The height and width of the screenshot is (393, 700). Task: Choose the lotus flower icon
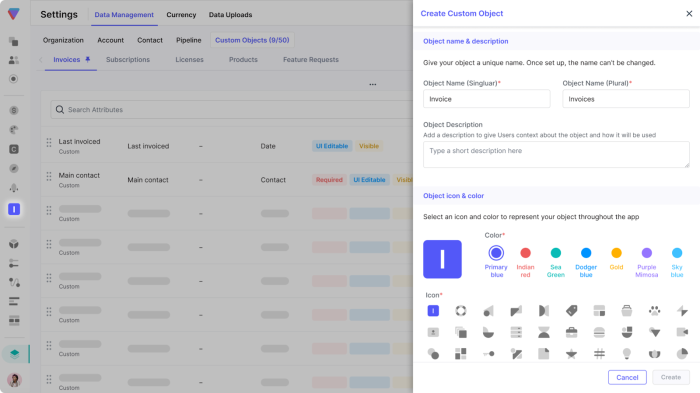point(654,354)
